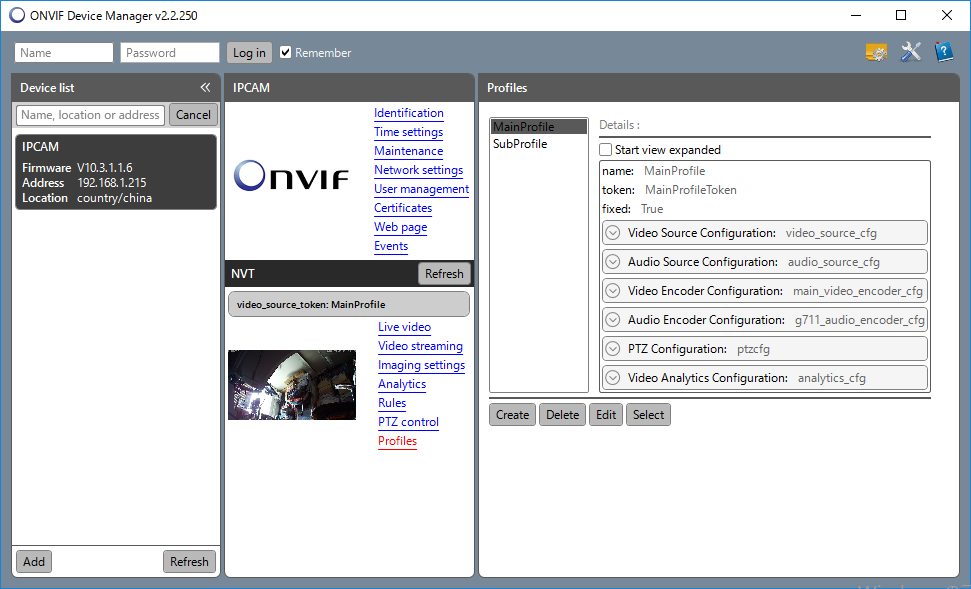
Task: Click the firmware version V10.3.1.1.6
Action: click(105, 168)
